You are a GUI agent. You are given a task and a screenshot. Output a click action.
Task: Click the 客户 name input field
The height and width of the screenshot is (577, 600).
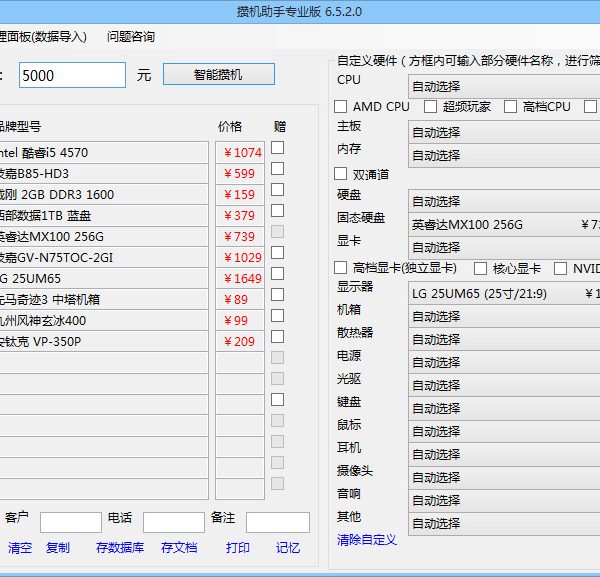coord(70,522)
